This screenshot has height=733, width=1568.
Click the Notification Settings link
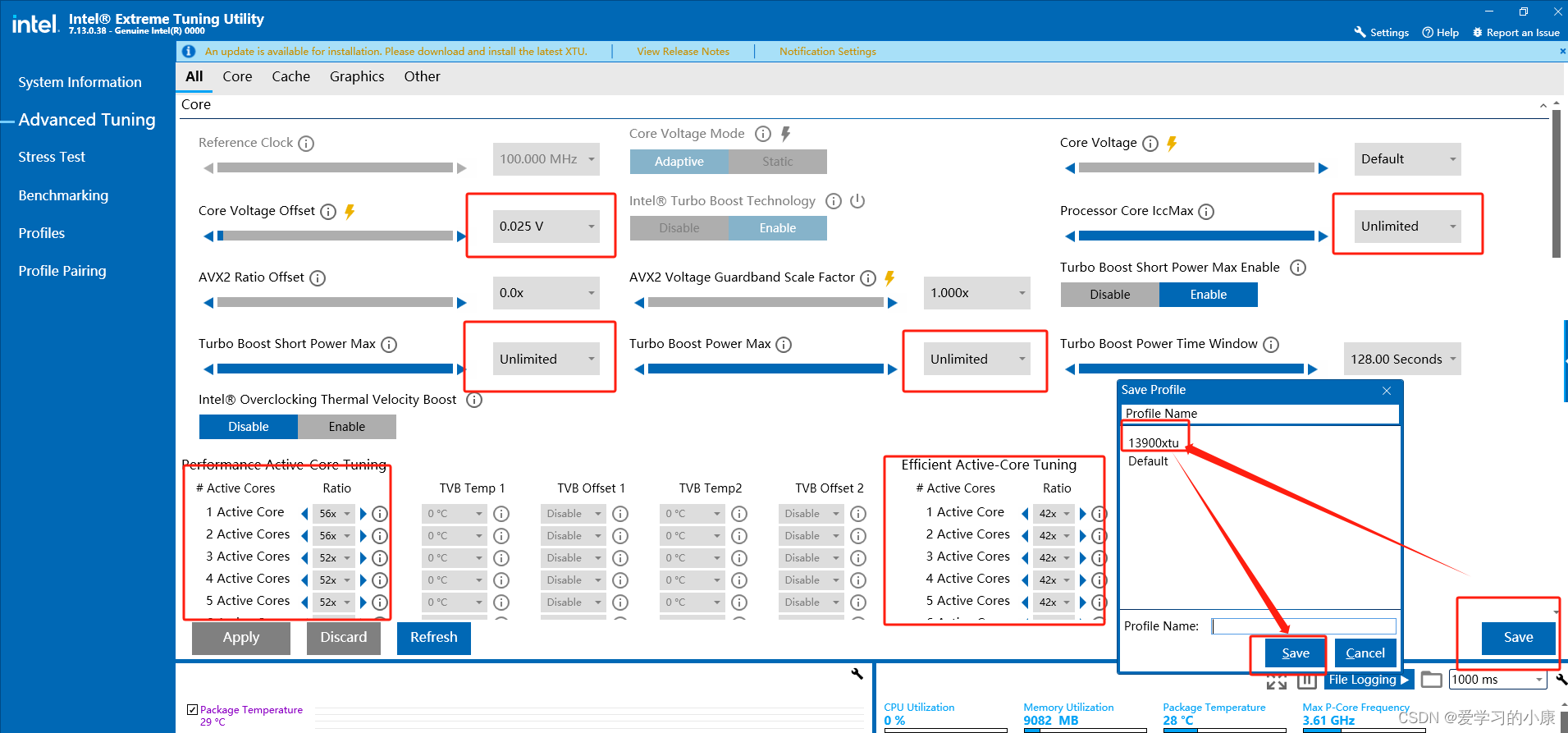pyautogui.click(x=828, y=52)
